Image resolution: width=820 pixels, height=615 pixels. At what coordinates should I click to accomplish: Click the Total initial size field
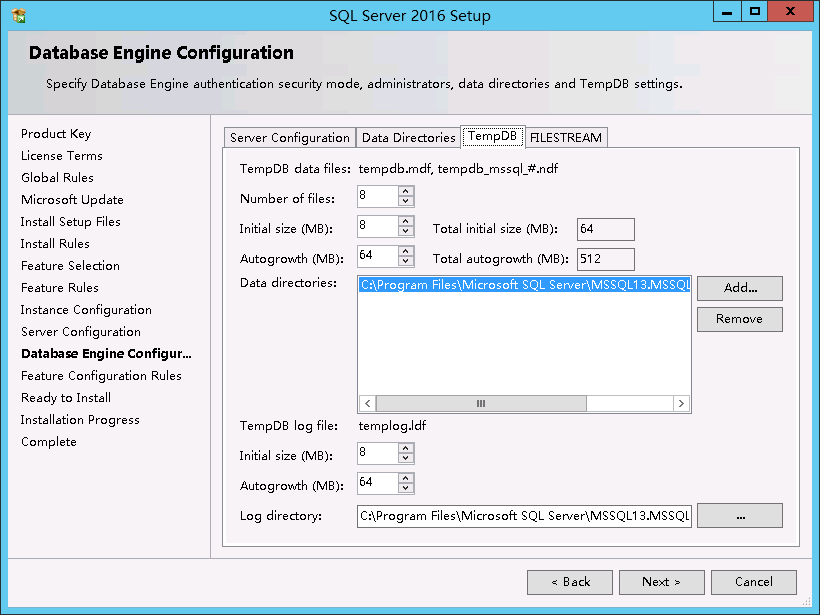tap(606, 230)
